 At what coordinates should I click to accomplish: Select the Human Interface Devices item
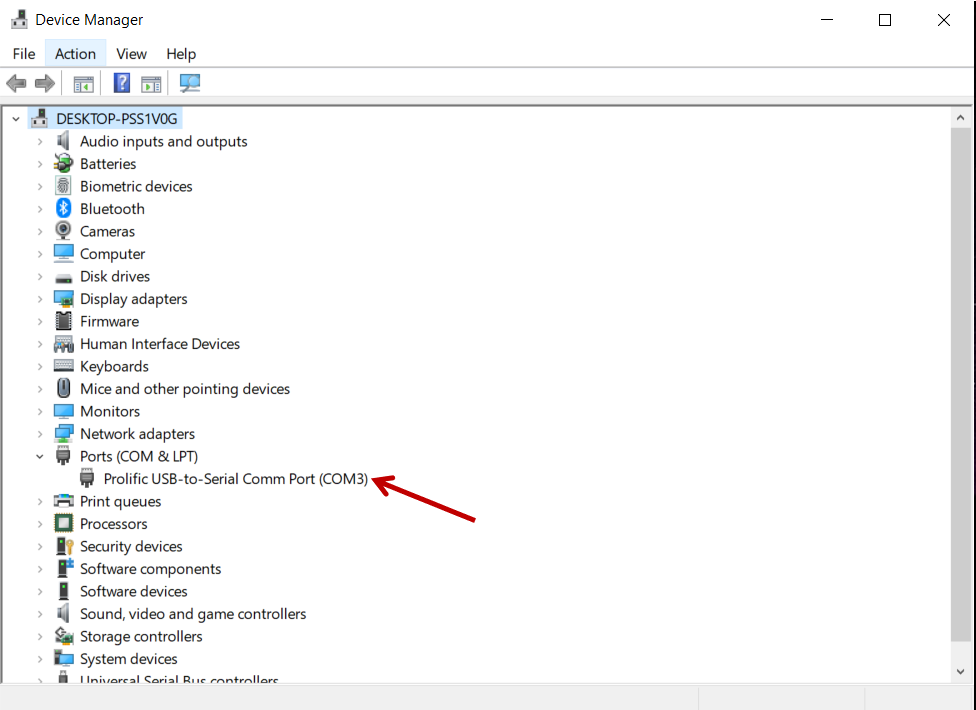point(160,344)
